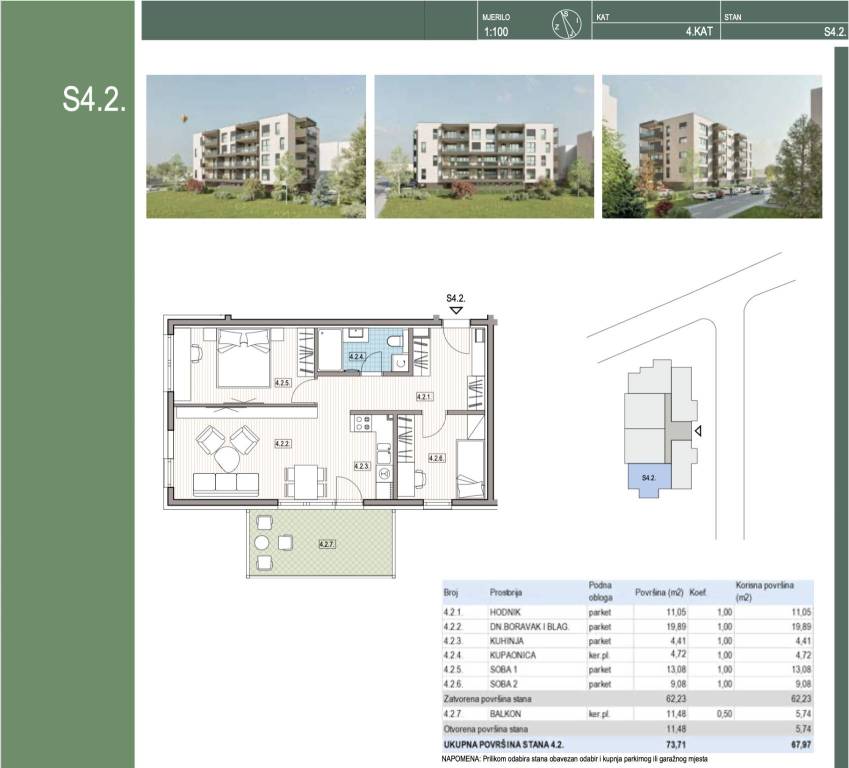
Task: Click the entrance arrow marker above floor plan
Action: pos(456,311)
